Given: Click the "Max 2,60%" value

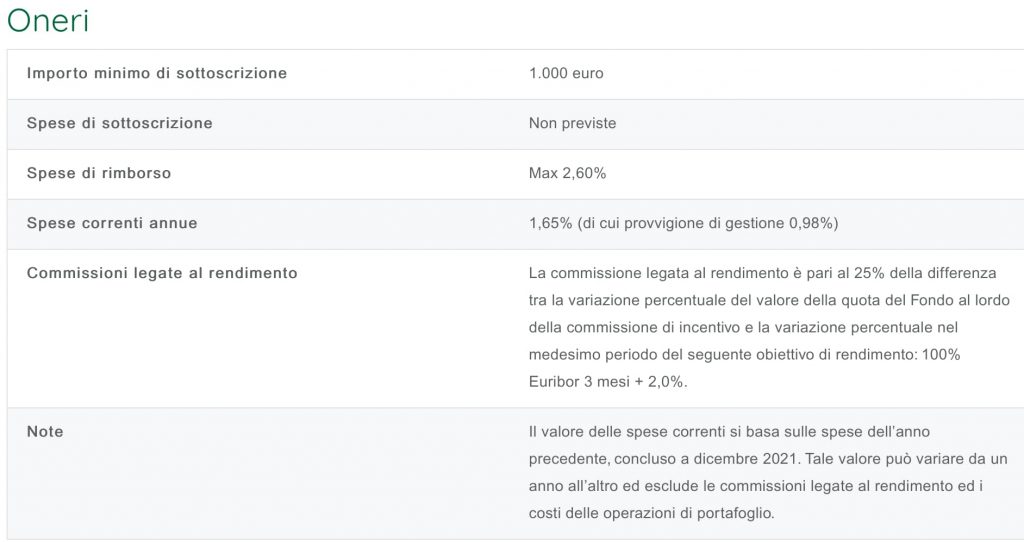Looking at the screenshot, I should 567,173.
